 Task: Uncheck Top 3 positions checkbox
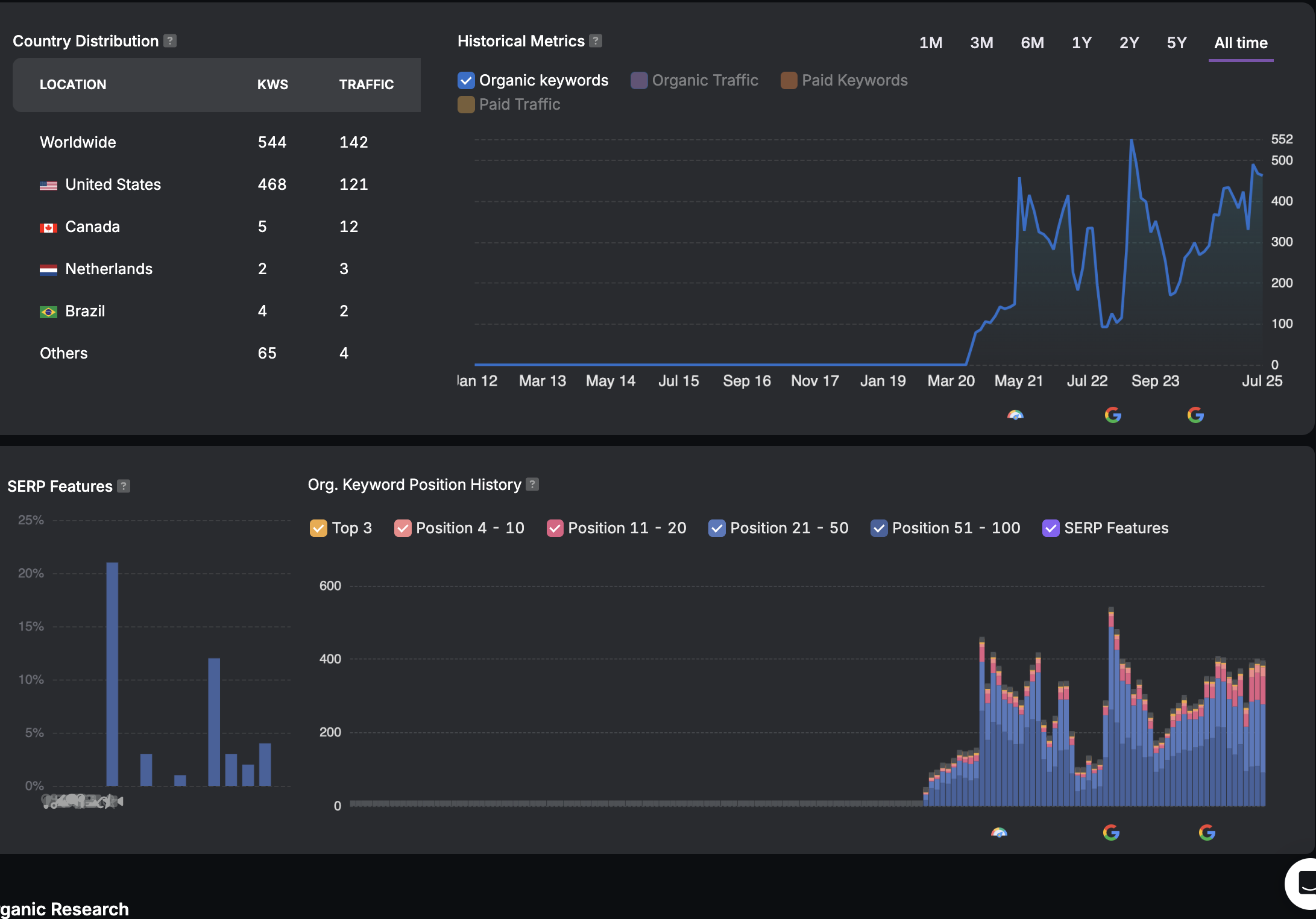pos(318,528)
